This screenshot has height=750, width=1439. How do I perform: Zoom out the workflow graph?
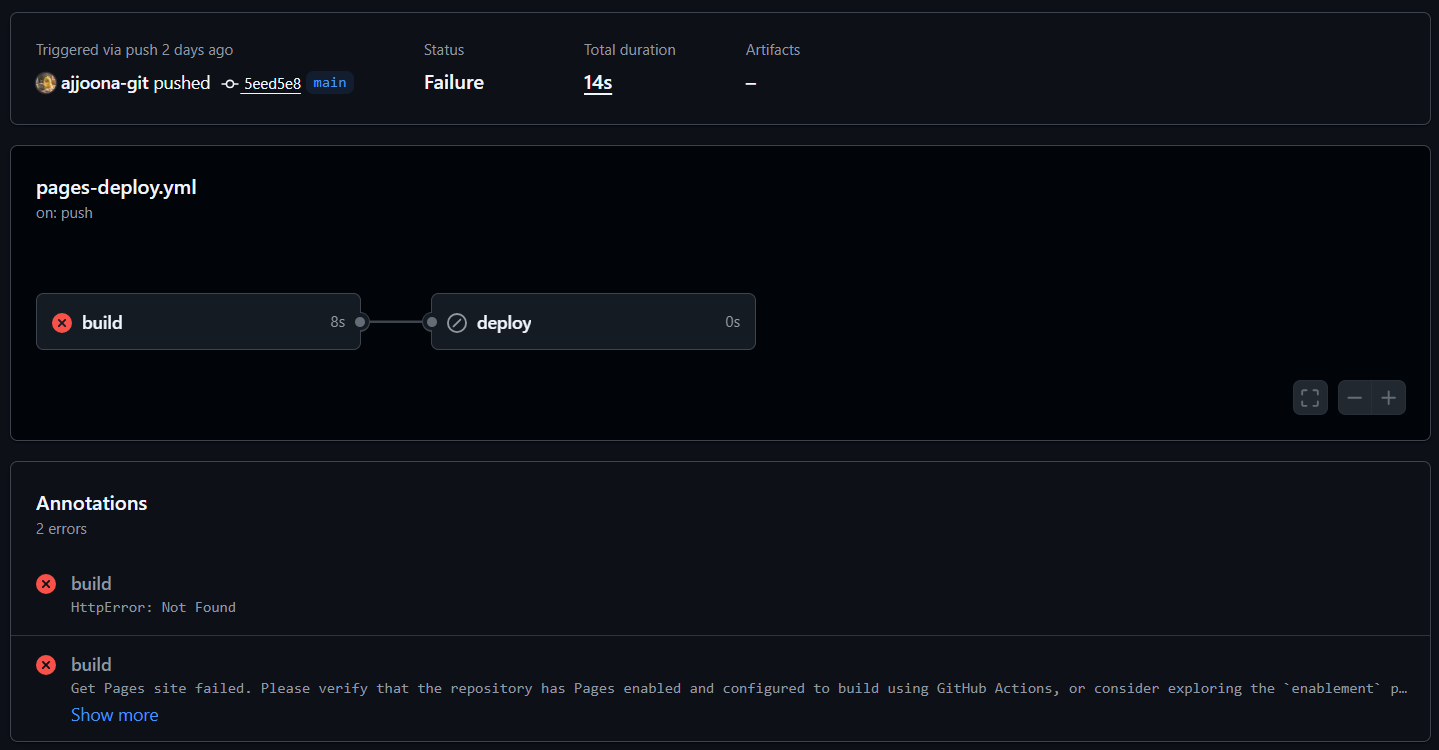tap(1355, 398)
